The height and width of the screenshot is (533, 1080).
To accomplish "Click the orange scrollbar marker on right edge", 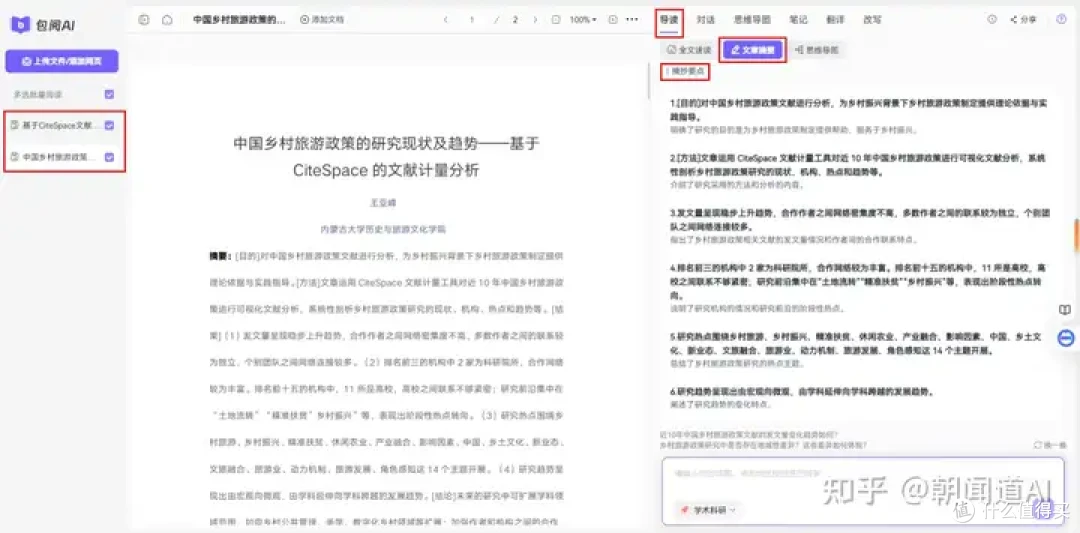I will click(1077, 236).
